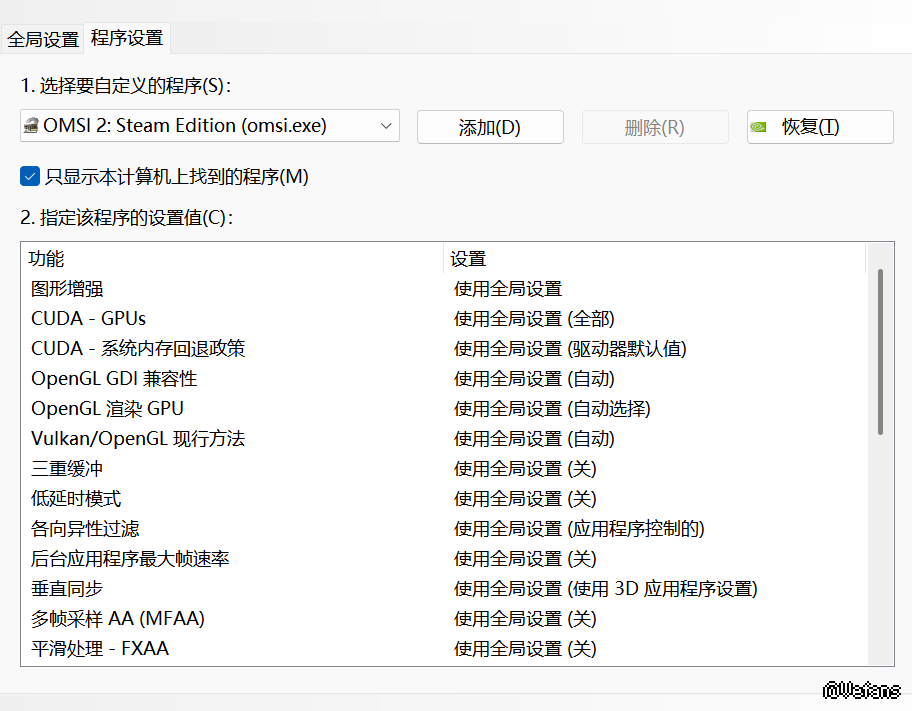
Task: Select the CUDA - GPUs feature row
Action: point(88,319)
